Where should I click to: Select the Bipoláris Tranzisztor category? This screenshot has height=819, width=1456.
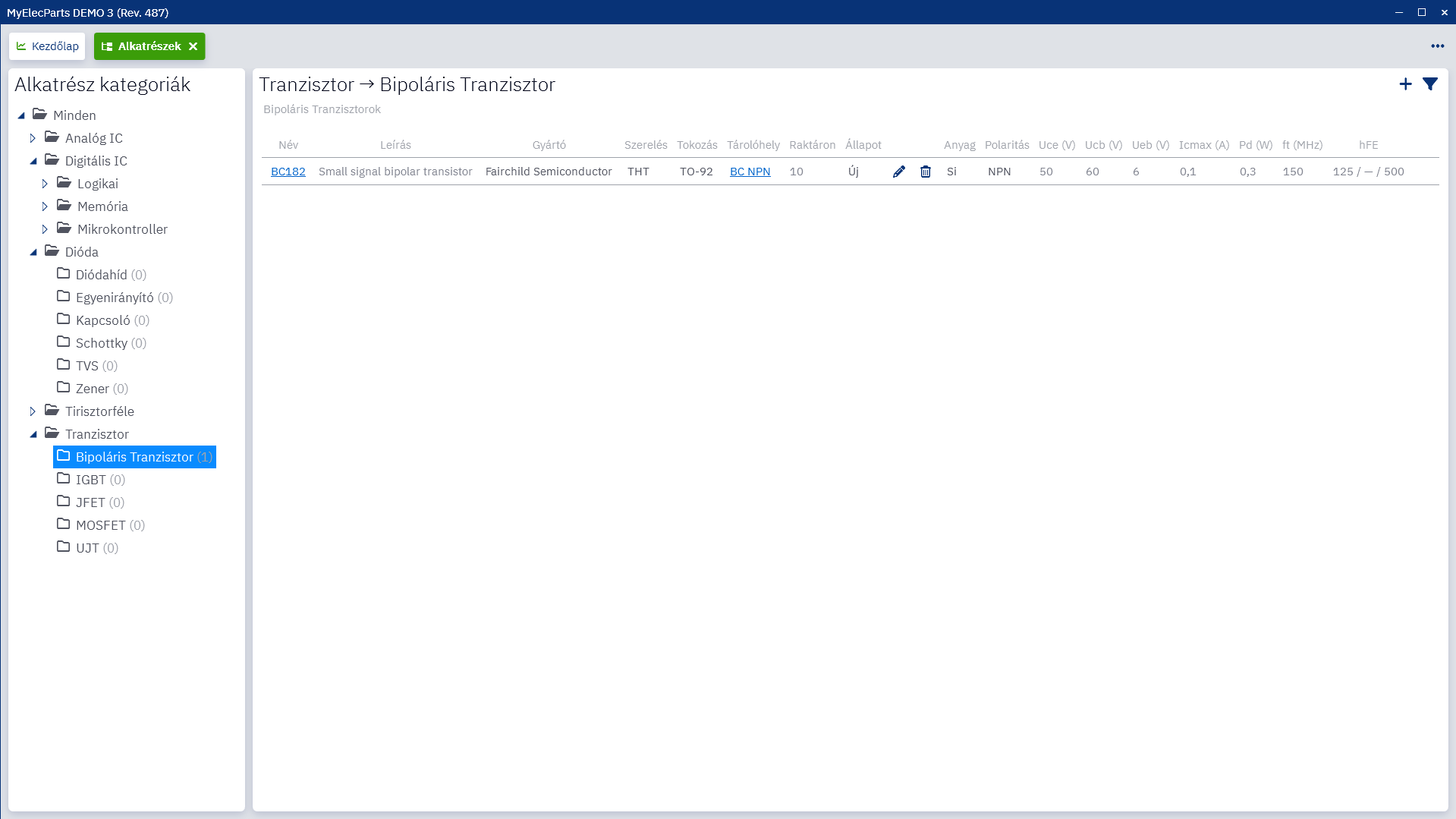click(x=135, y=457)
